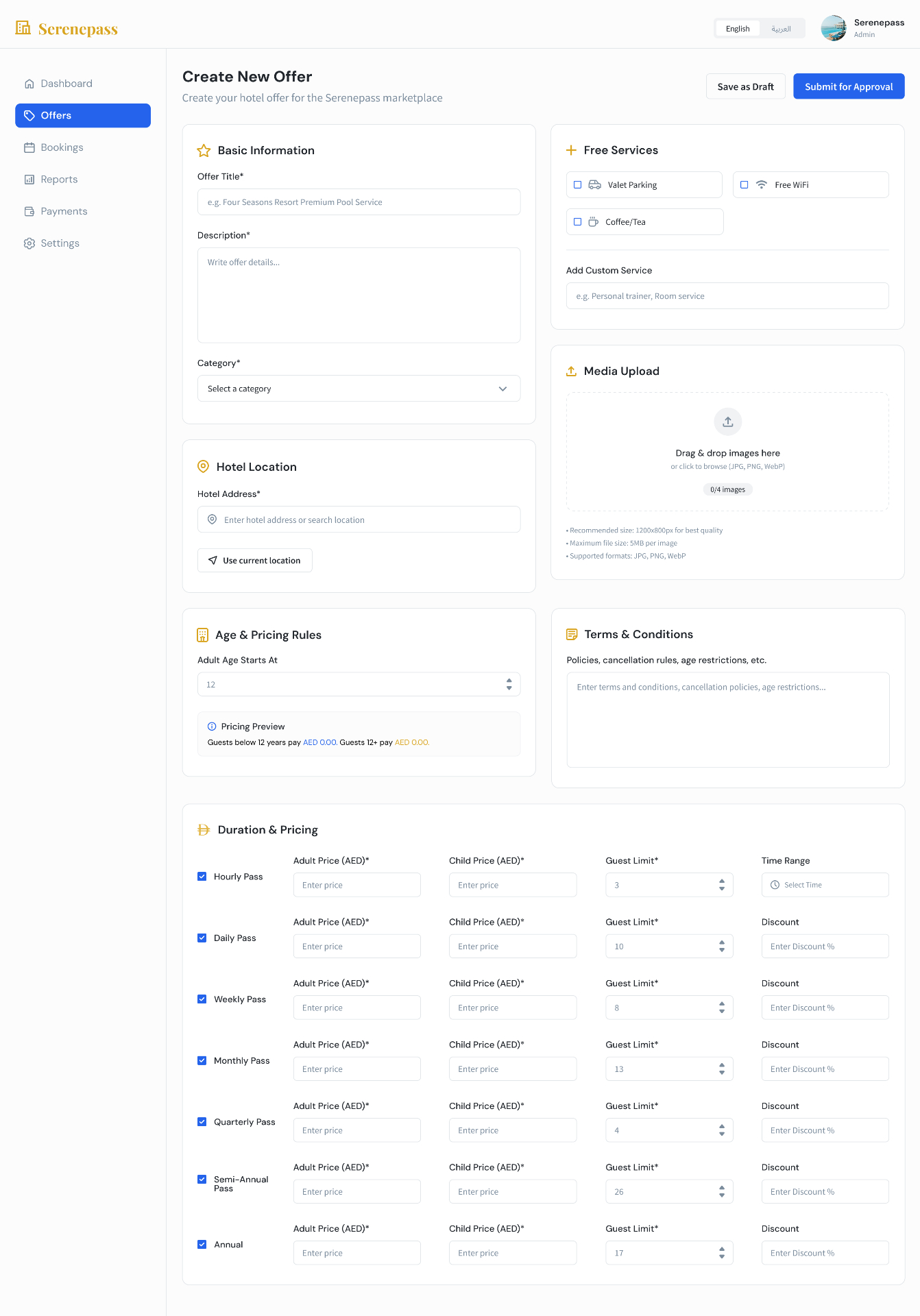Tick the Free WiFi checkbox
The width and height of the screenshot is (920, 1316).
744,185
